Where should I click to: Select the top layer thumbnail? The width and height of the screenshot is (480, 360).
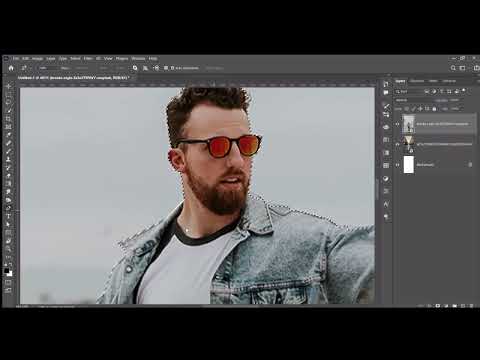(x=409, y=124)
